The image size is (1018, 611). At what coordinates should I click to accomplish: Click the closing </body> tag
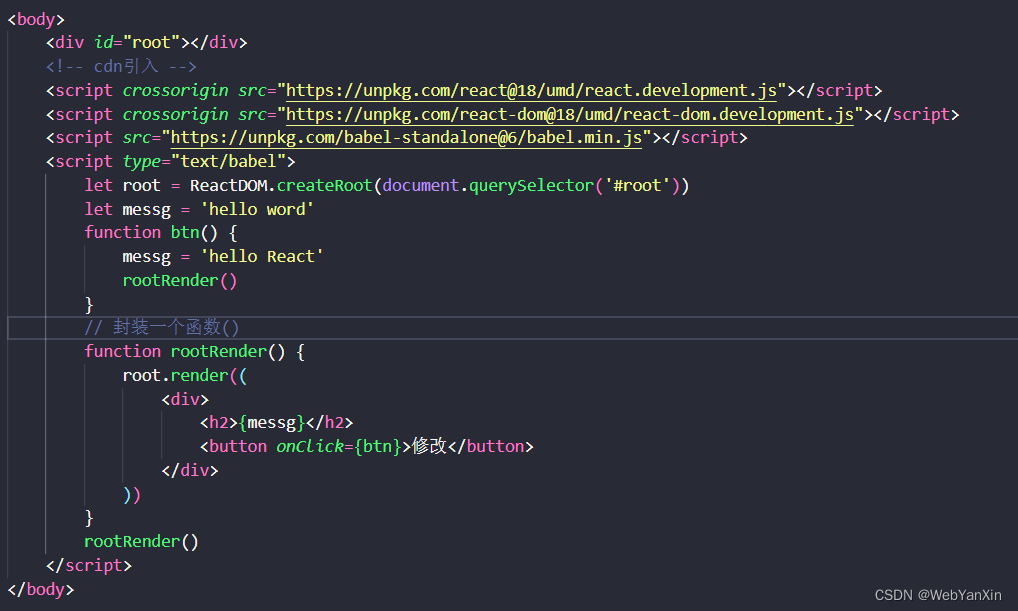tap(40, 589)
